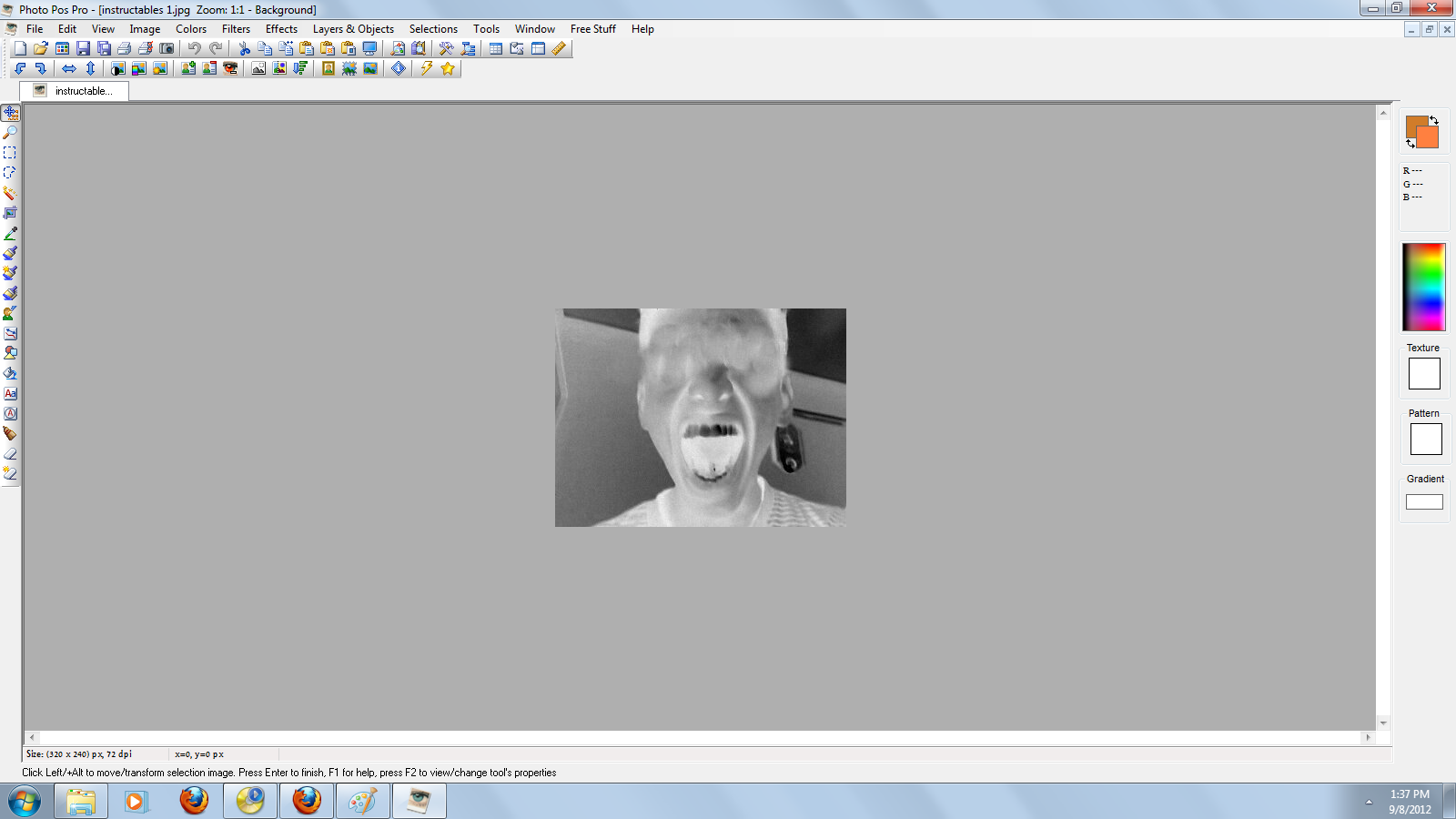Click the Copy icon in the toolbar
The height and width of the screenshot is (819, 1456).
tap(265, 48)
